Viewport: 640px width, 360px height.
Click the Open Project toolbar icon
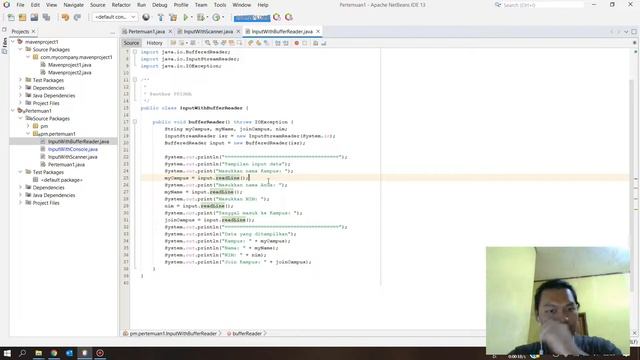pyautogui.click(x=34, y=18)
